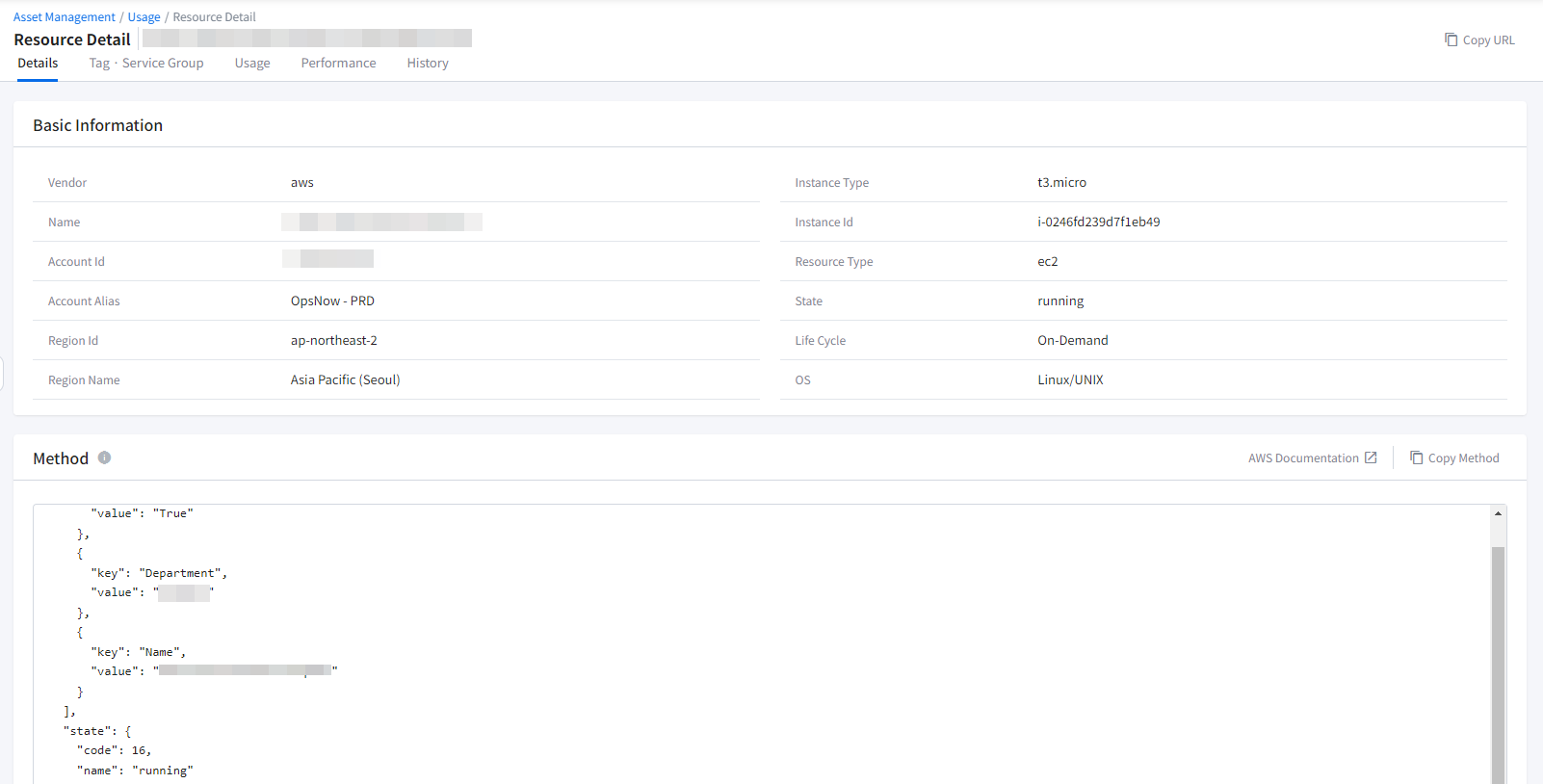Click the Region Name value Asia Pacific (Seoul)
The width and height of the screenshot is (1543, 784).
tap(345, 380)
